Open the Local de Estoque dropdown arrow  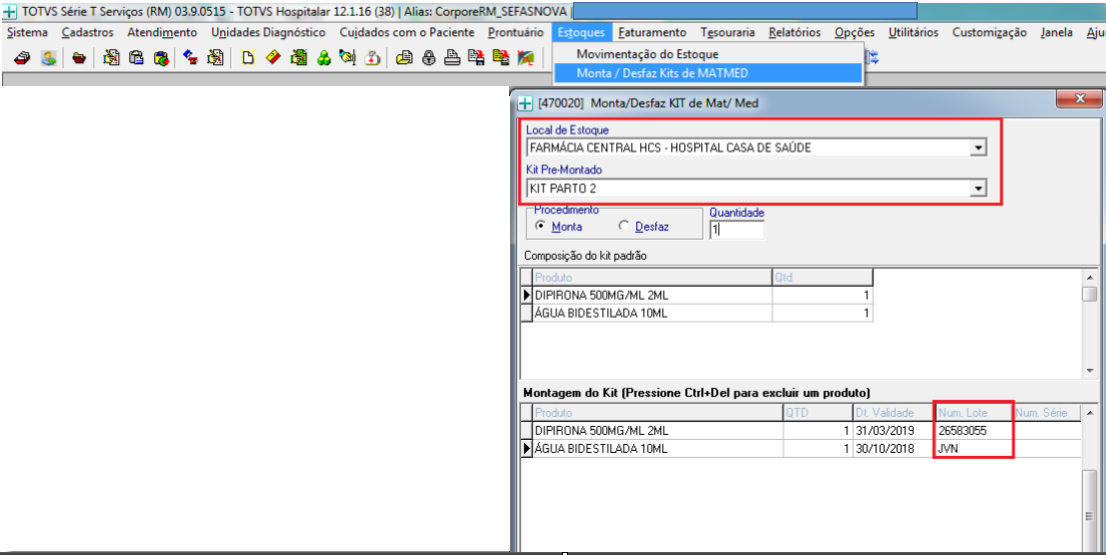978,148
